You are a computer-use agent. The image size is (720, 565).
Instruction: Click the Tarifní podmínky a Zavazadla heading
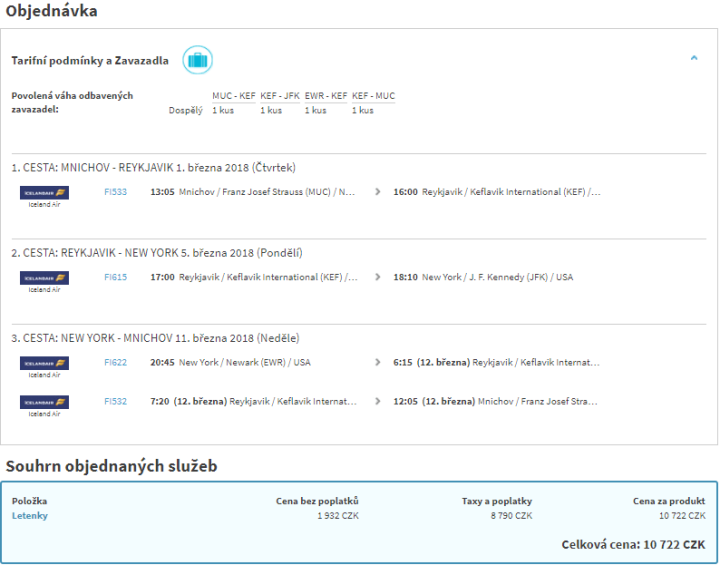coord(89,61)
